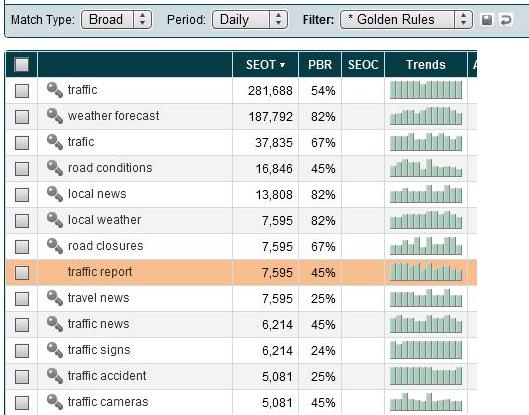This screenshot has width=529, height=415.
Task: Sort by the PBR column header
Action: tap(320, 64)
